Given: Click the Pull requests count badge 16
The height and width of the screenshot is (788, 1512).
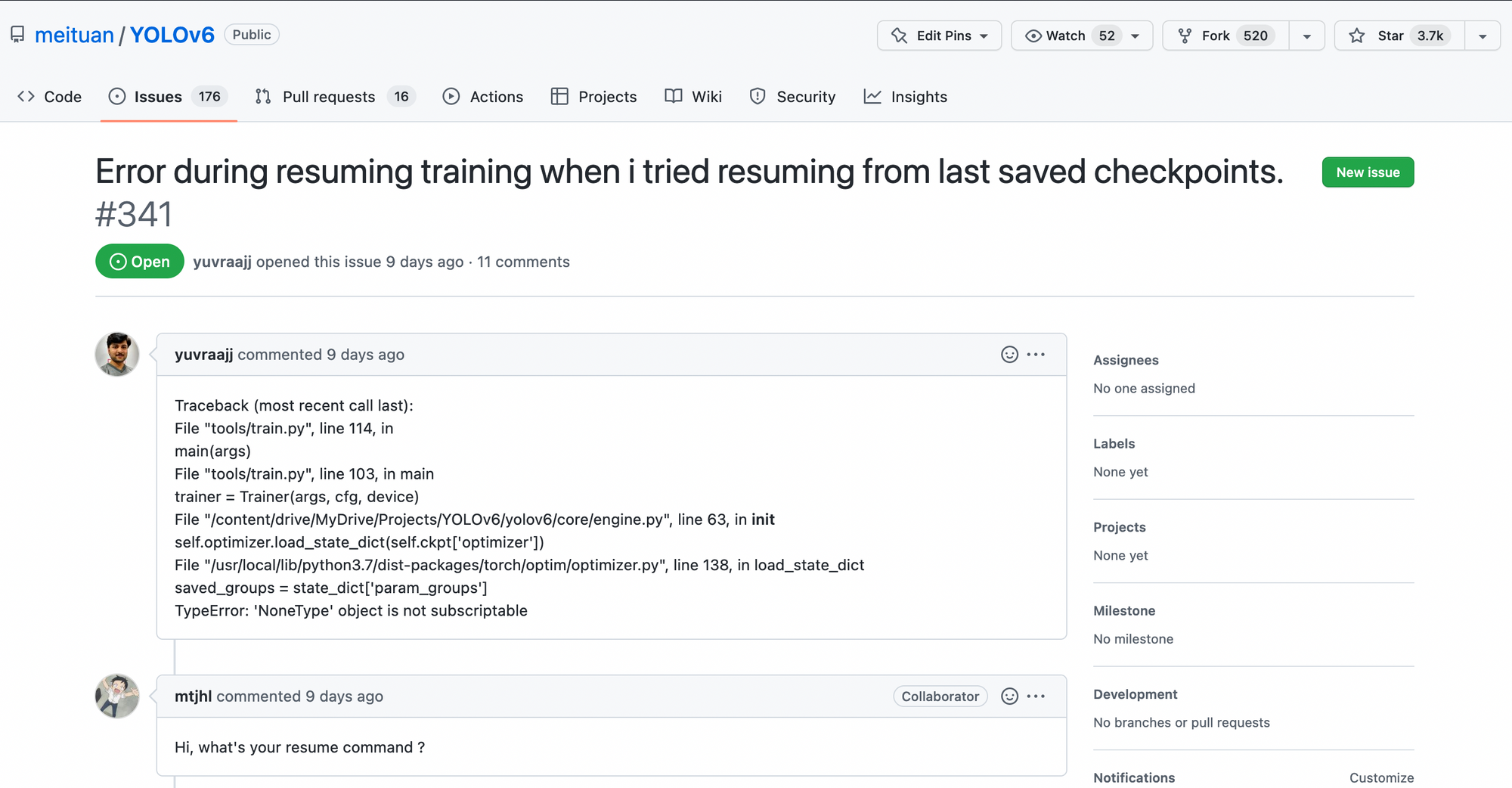Looking at the screenshot, I should pos(401,97).
